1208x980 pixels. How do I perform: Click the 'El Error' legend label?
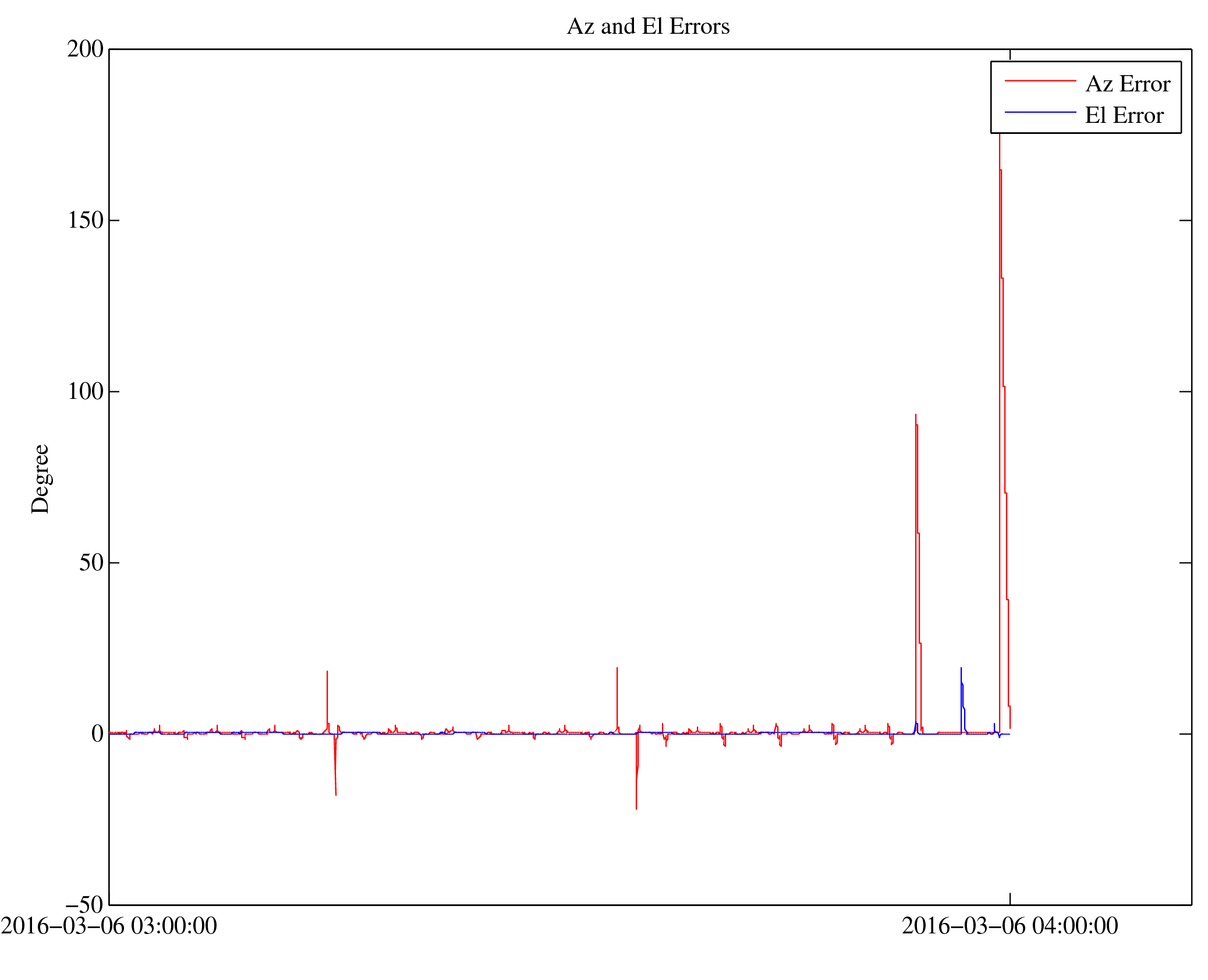pos(1124,116)
